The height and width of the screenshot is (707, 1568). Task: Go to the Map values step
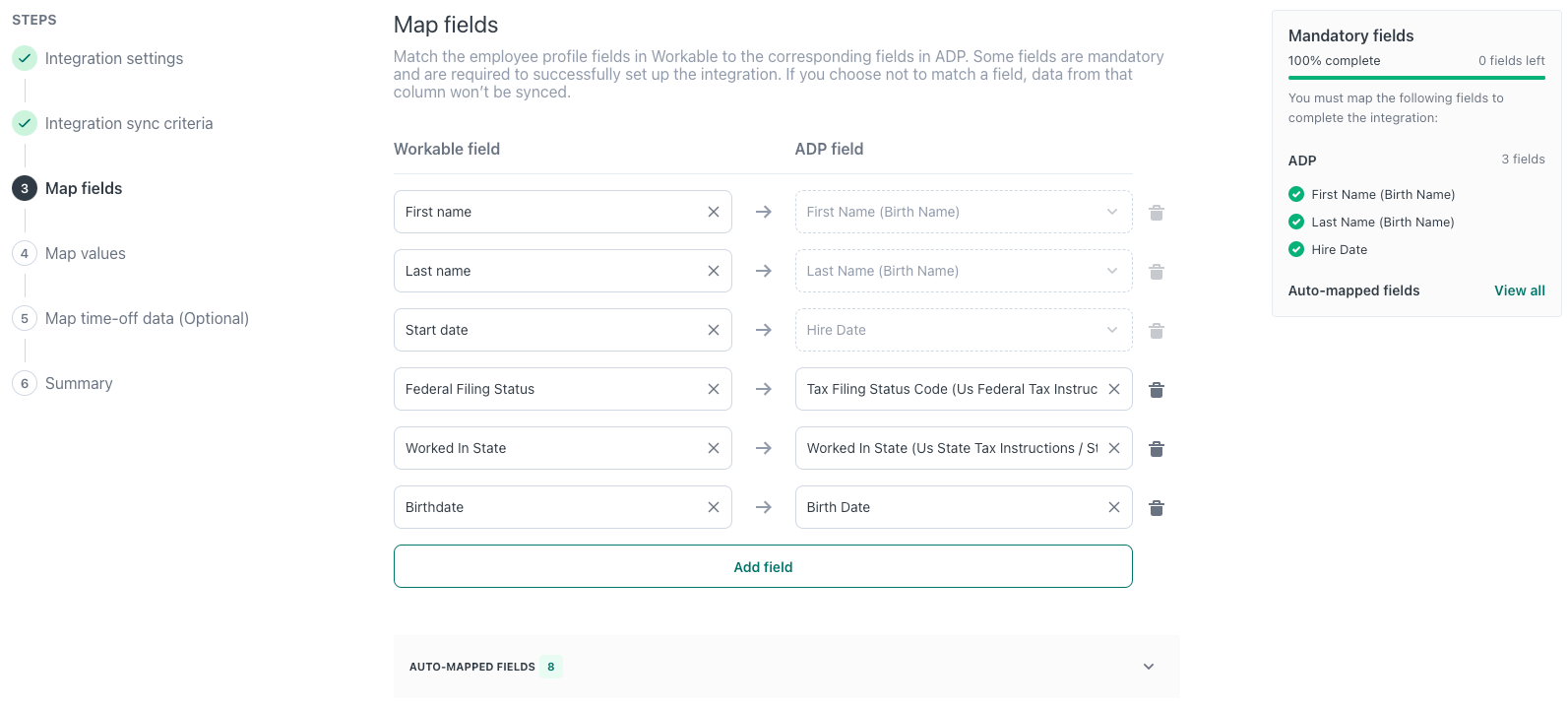pos(86,253)
